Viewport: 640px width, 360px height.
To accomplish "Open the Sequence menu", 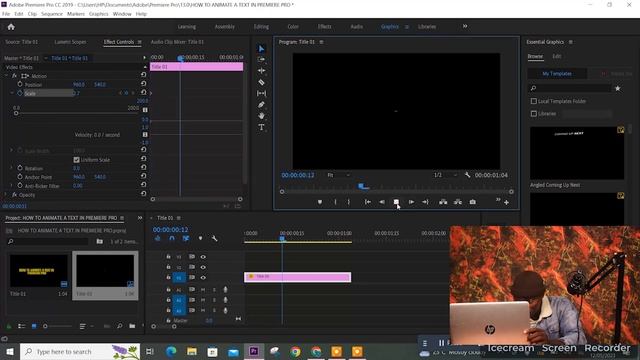I will click(52, 14).
